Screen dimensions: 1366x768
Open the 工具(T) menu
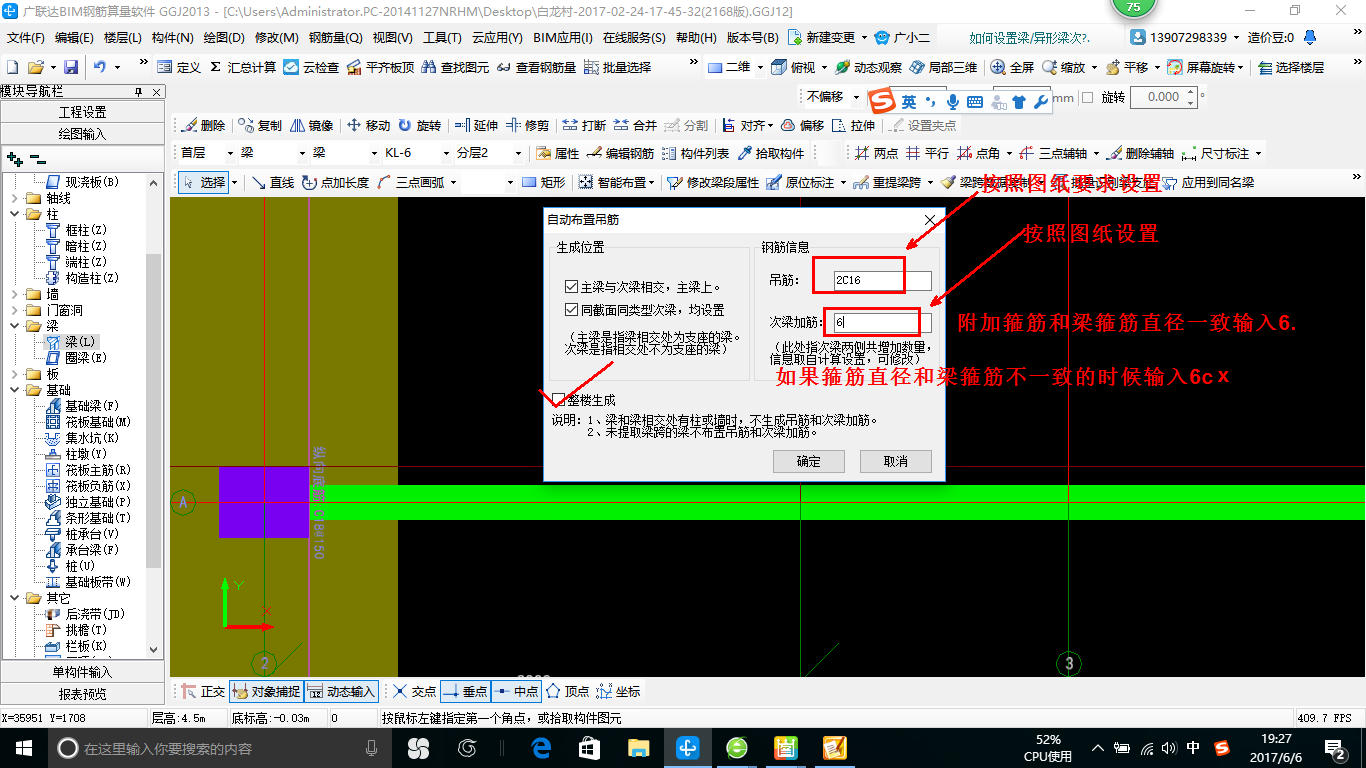(442, 38)
